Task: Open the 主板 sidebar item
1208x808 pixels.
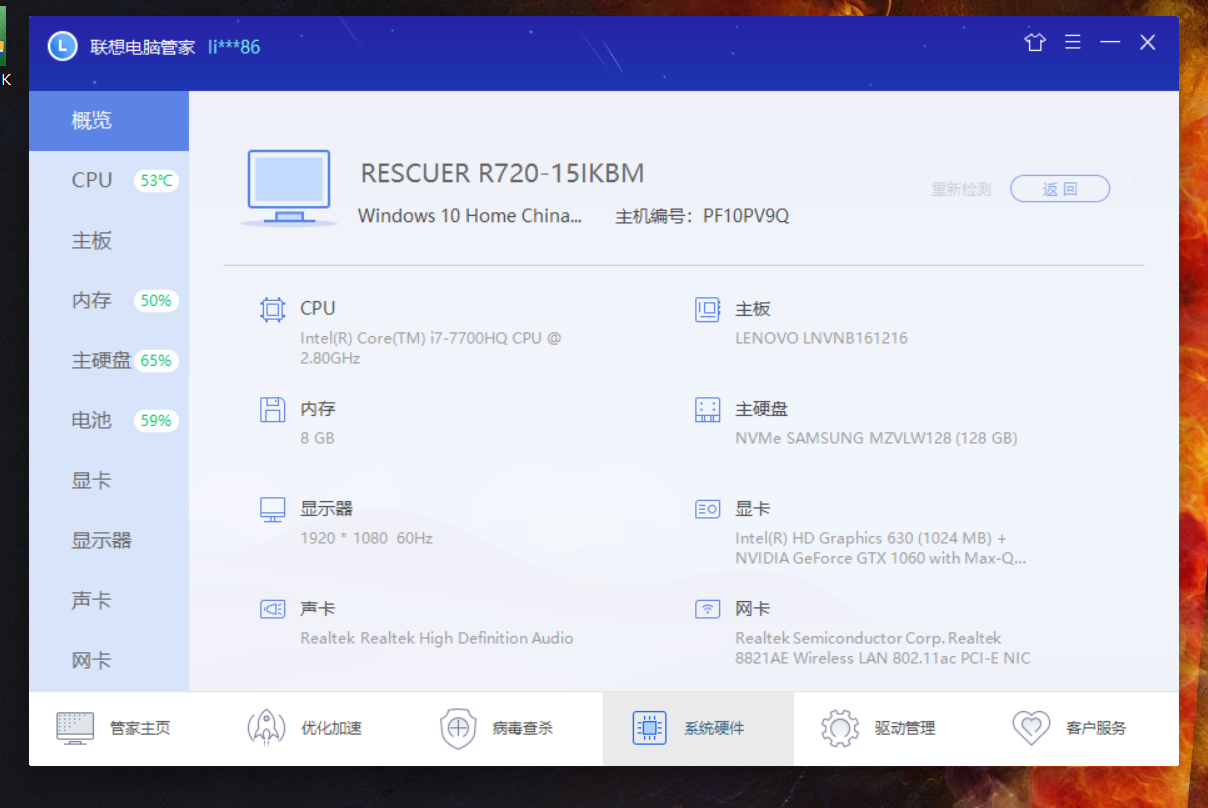Action: 109,241
